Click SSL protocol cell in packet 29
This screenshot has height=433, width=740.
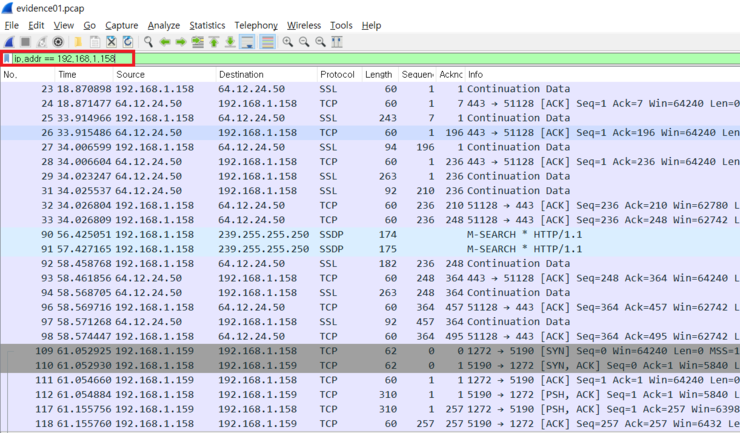(x=328, y=176)
